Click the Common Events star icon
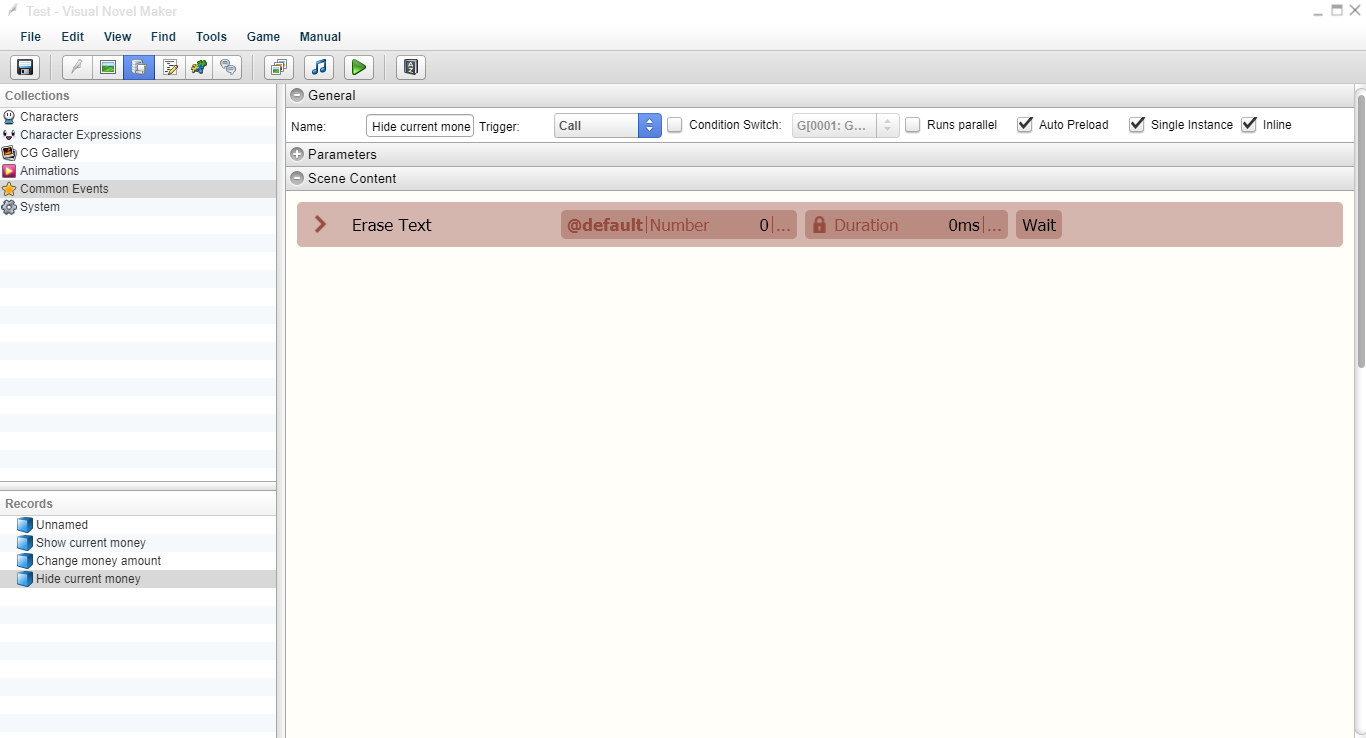 pyautogui.click(x=9, y=189)
